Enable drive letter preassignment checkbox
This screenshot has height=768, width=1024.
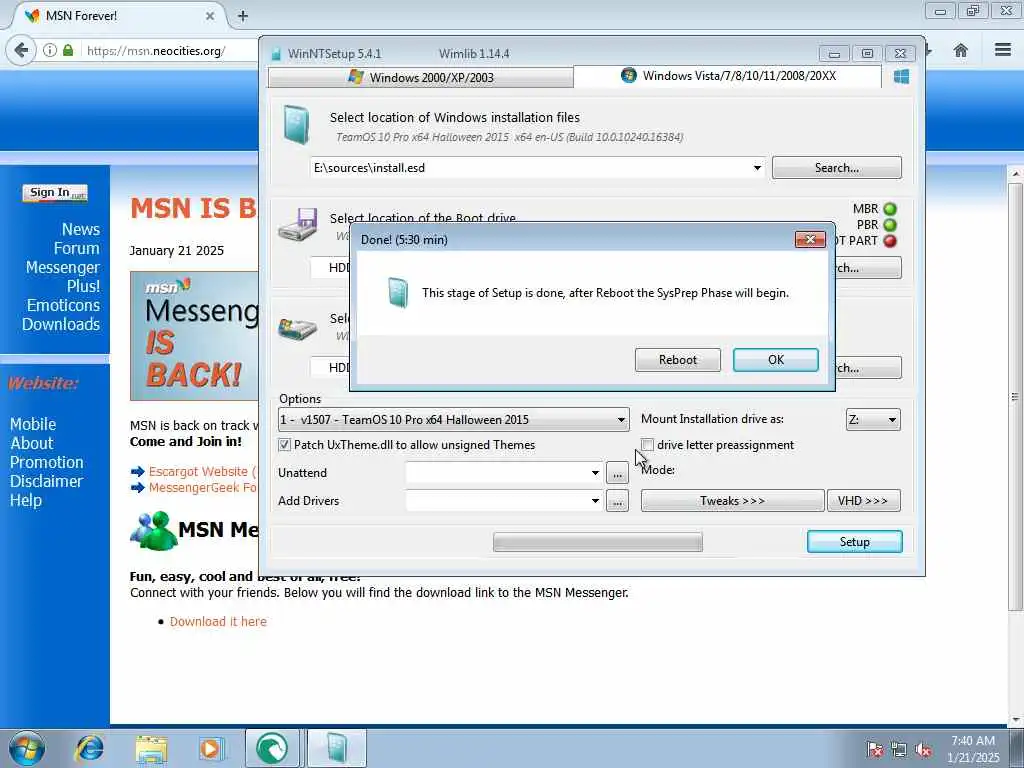[x=647, y=445]
